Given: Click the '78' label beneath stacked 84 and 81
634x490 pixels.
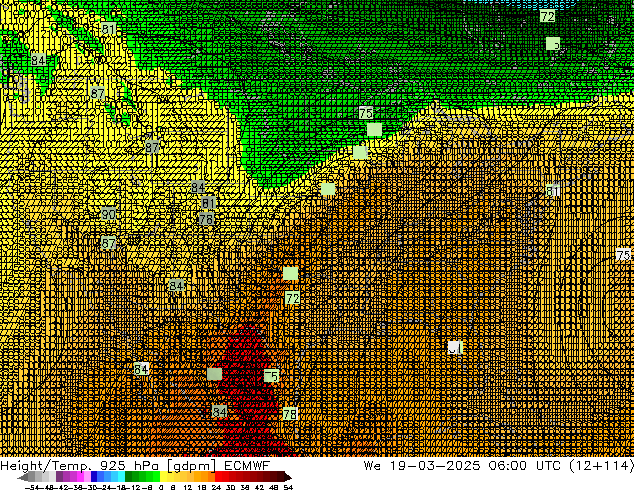Looking at the screenshot, I should [206, 219].
